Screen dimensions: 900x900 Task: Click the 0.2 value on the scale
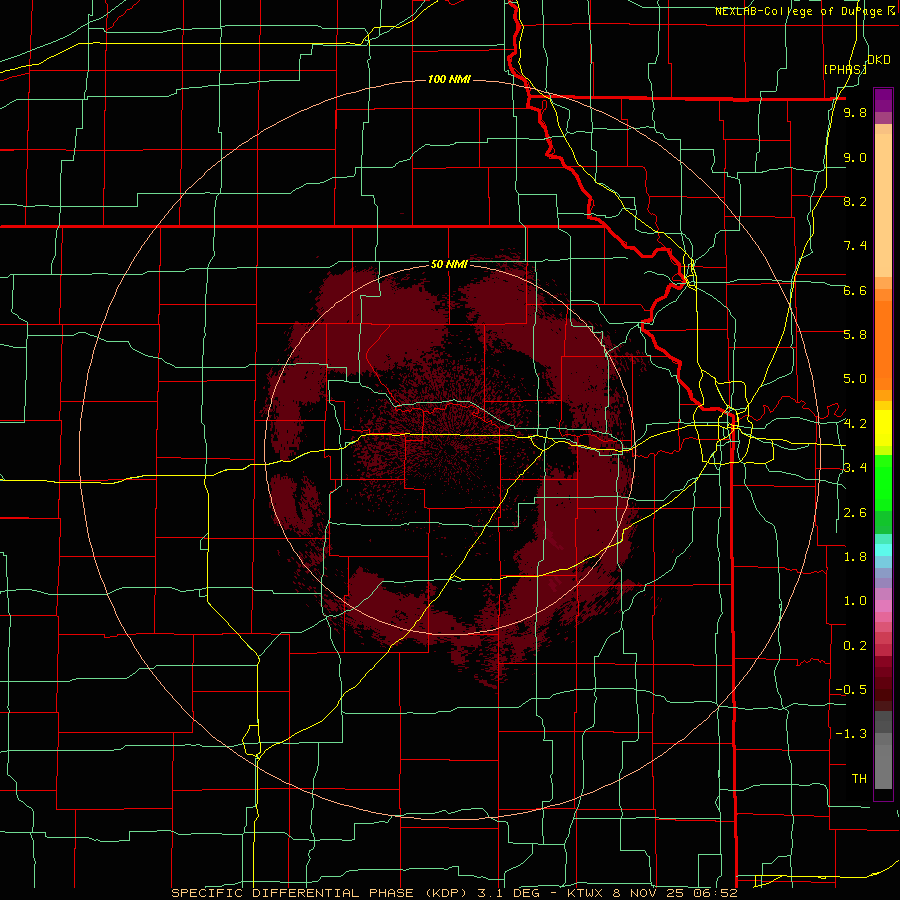[x=855, y=645]
